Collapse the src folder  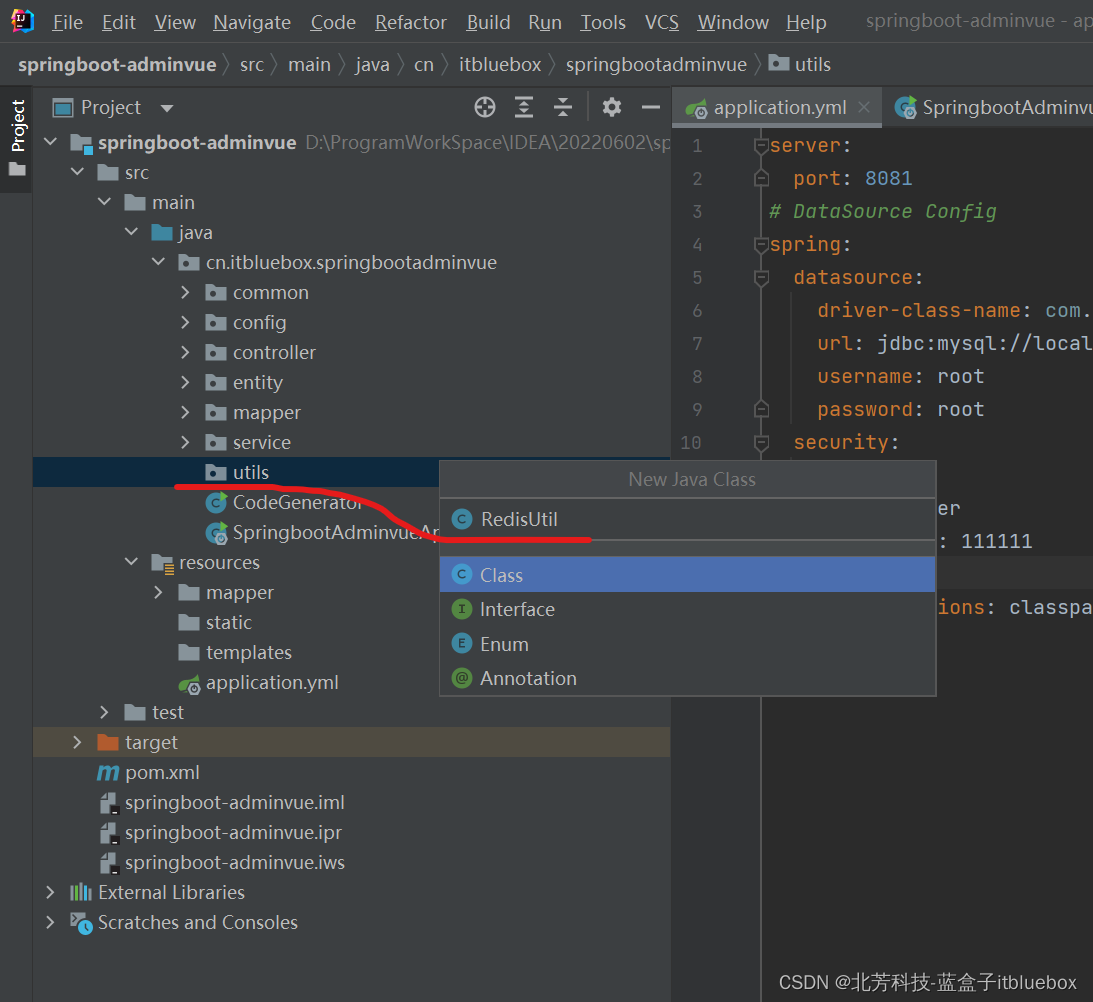pyautogui.click(x=77, y=172)
